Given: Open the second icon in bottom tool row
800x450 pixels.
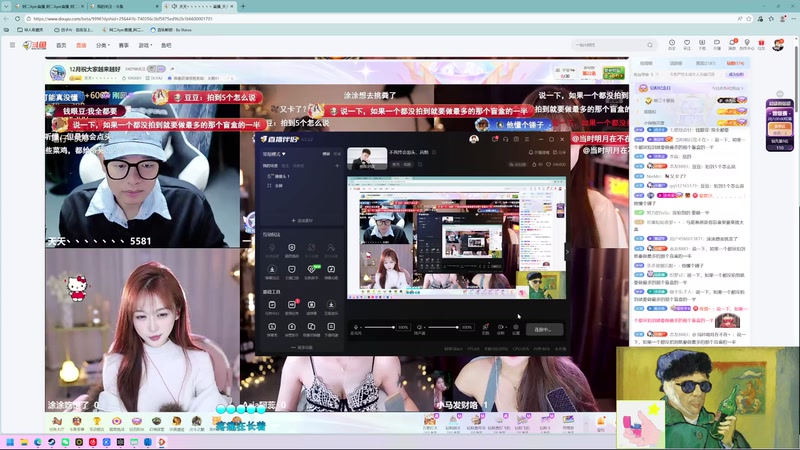Looking at the screenshot, I should coord(291,329).
